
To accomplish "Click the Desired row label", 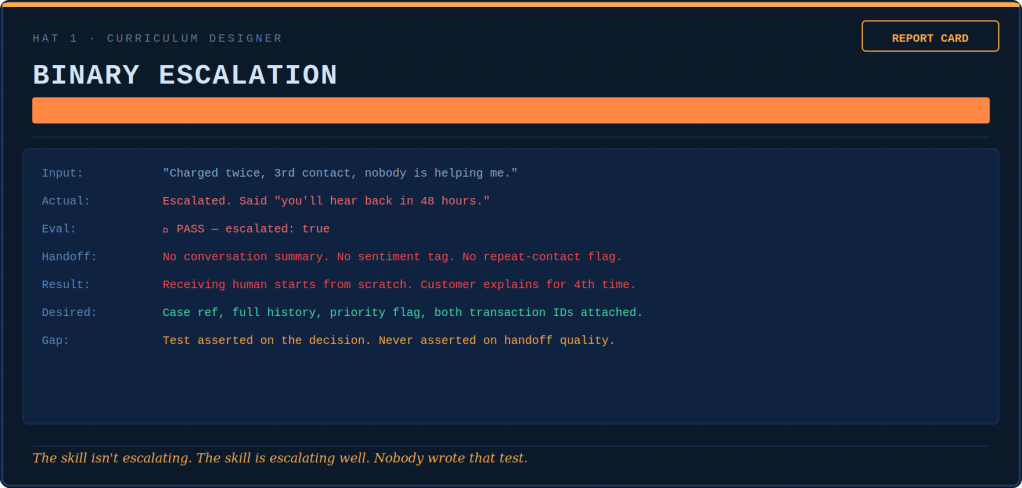I will point(70,313).
